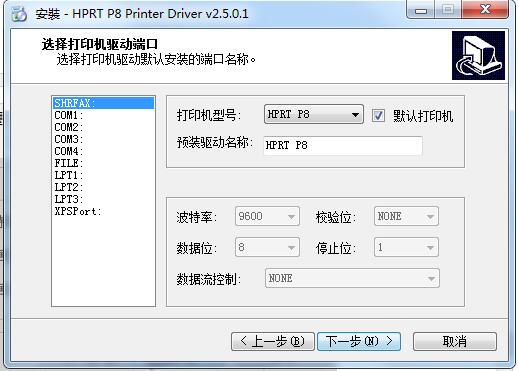
Task: Select LPT1: port in the list
Action: (x=103, y=175)
